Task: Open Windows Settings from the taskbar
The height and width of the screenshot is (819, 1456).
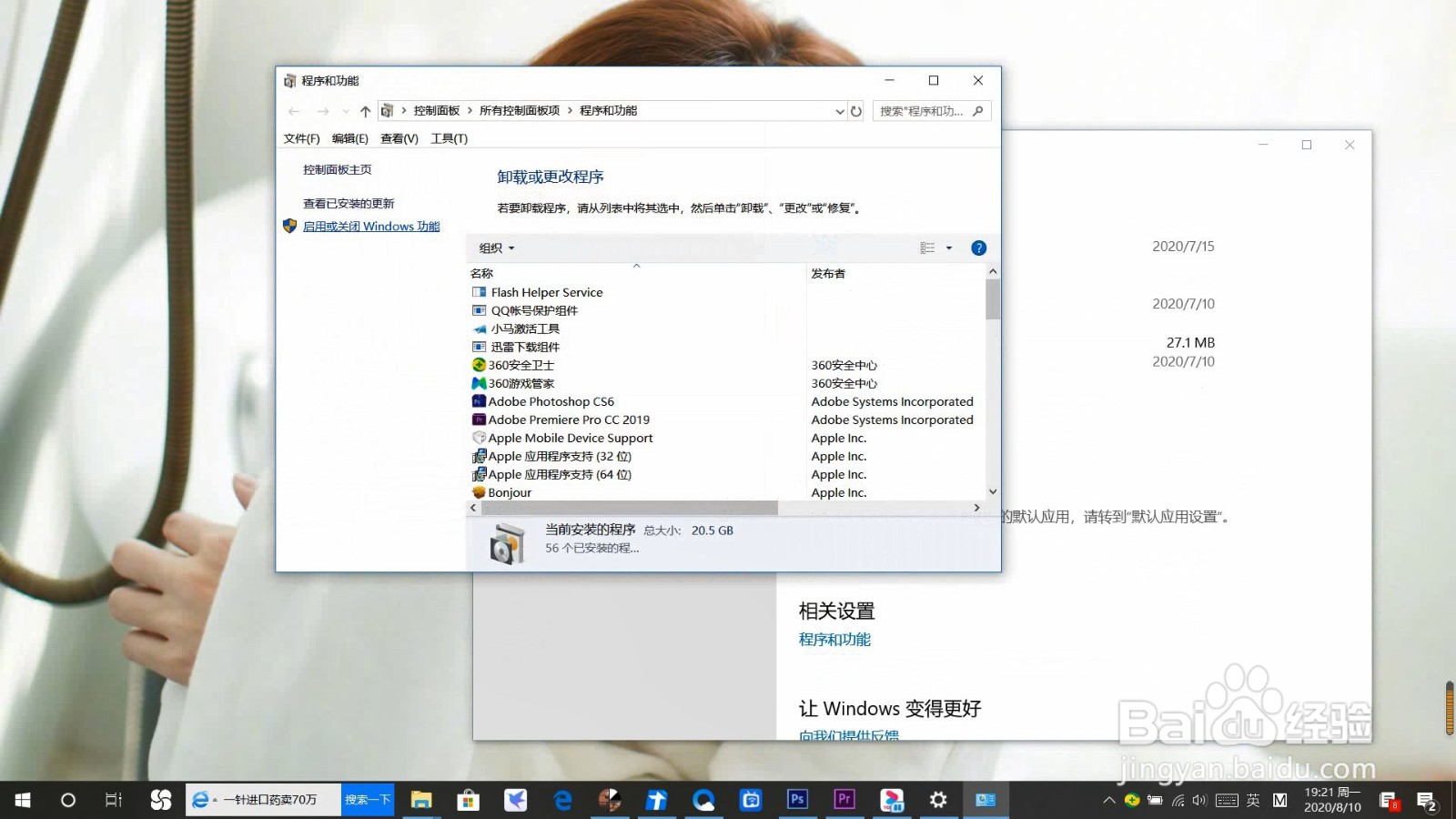Action: tap(938, 800)
